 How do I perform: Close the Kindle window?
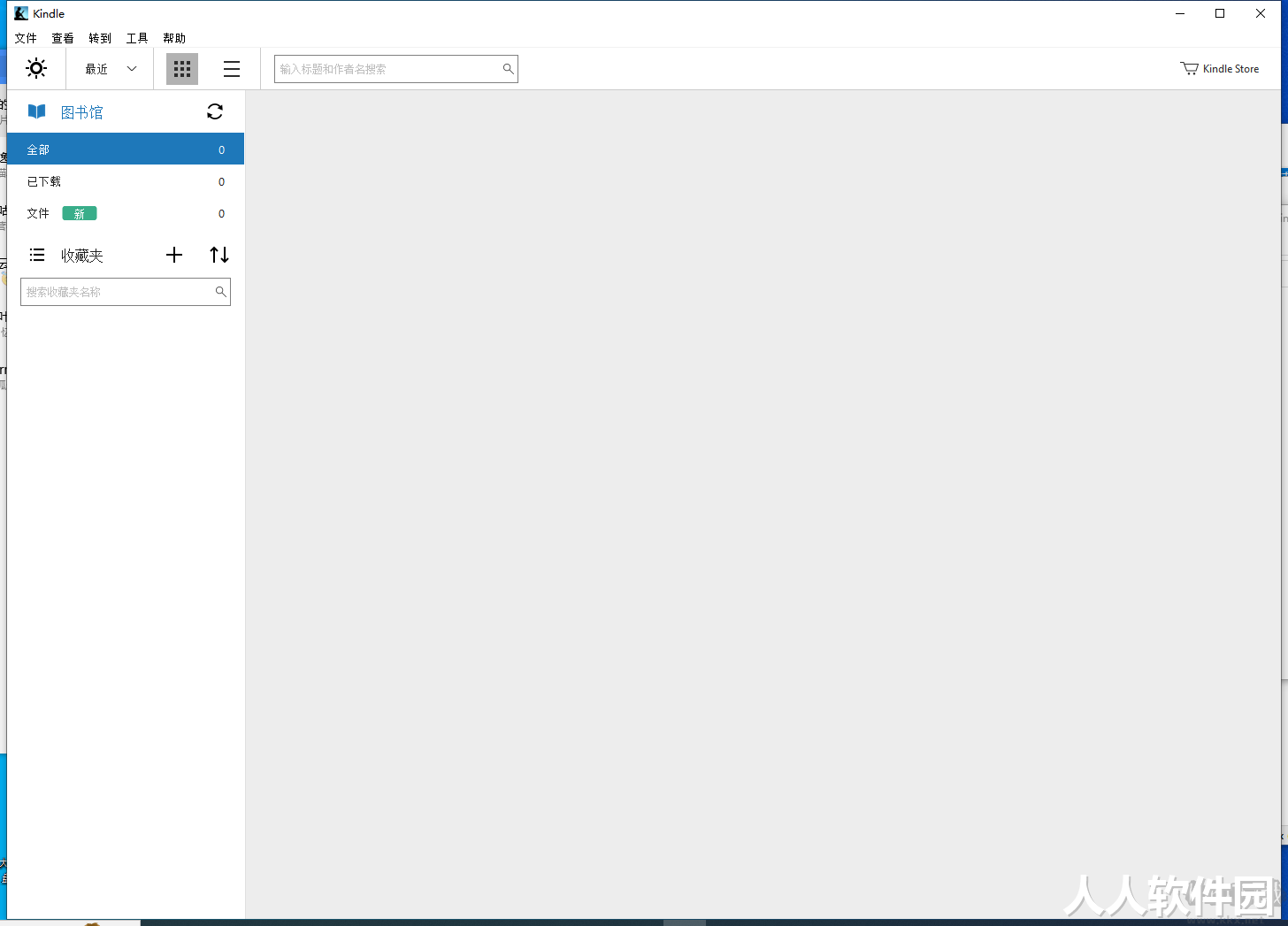click(x=1261, y=13)
